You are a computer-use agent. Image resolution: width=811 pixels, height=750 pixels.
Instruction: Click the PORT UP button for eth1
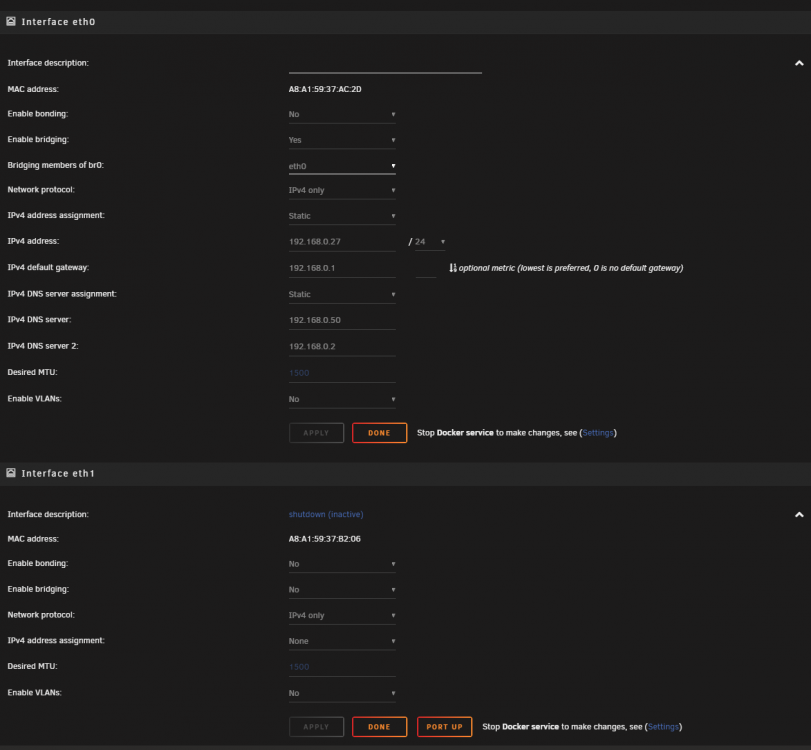444,727
